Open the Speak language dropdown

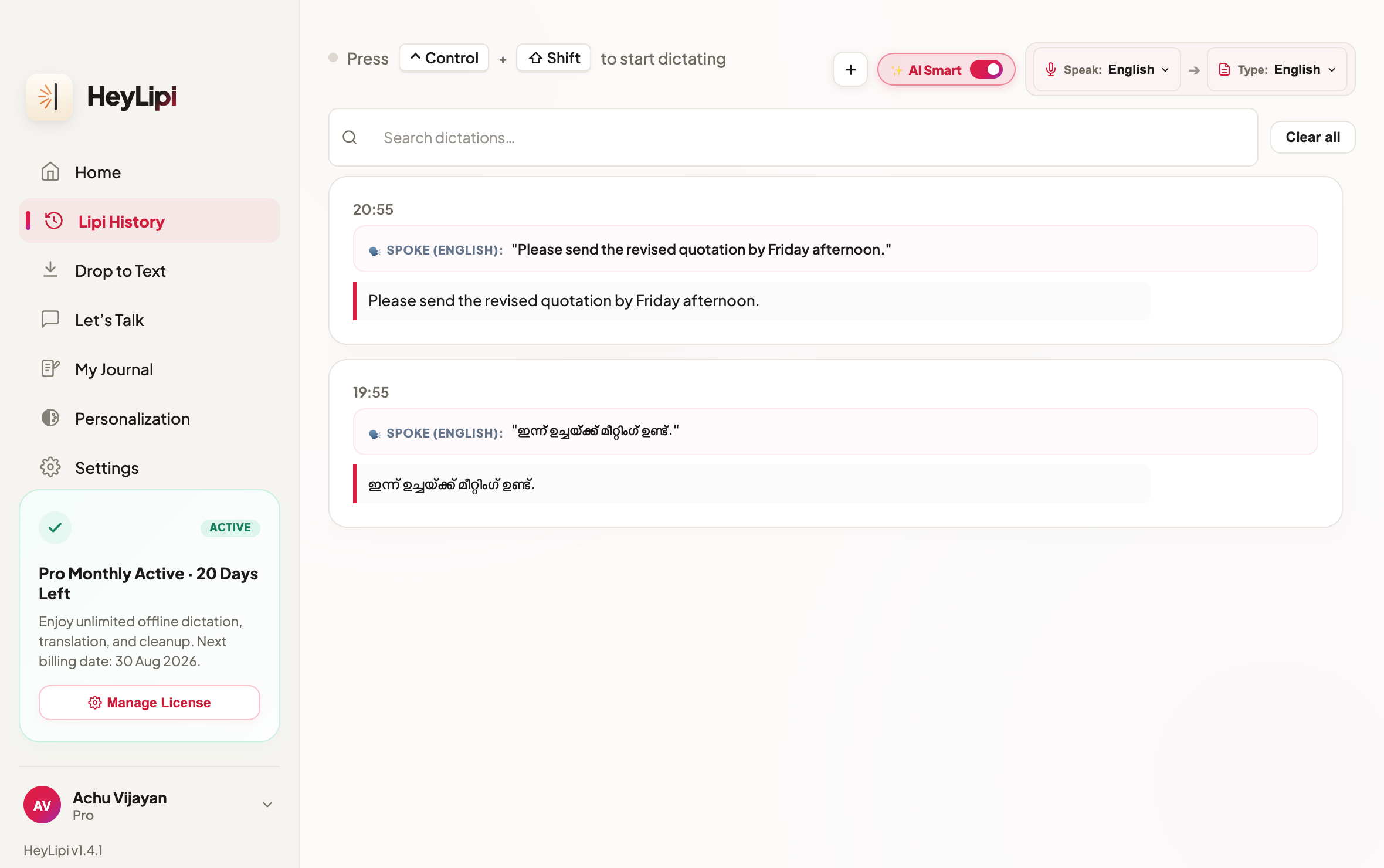1107,70
